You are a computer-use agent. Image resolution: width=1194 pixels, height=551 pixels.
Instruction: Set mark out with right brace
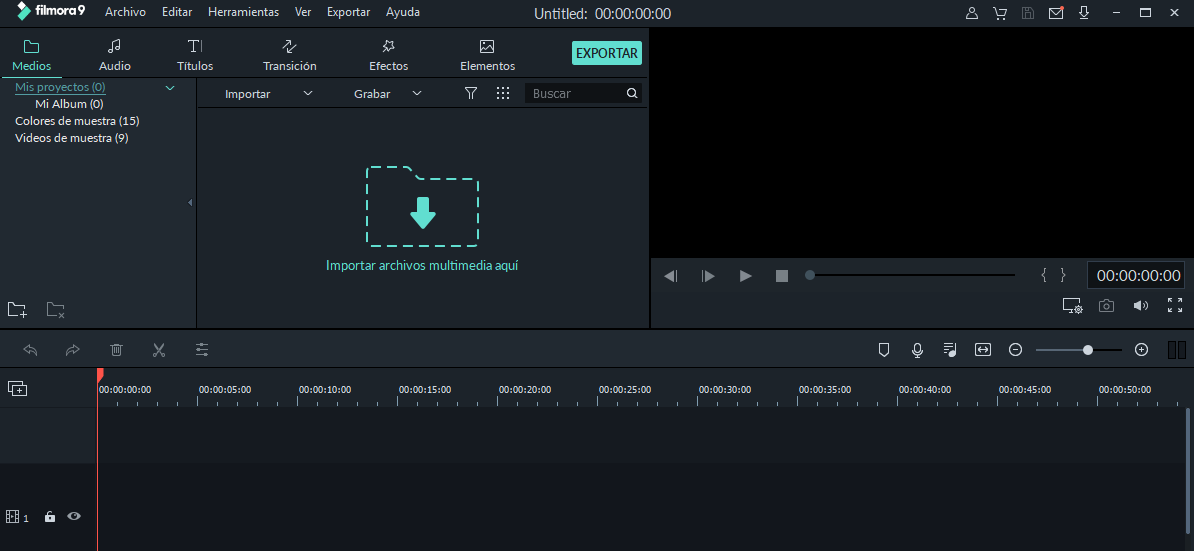1063,276
